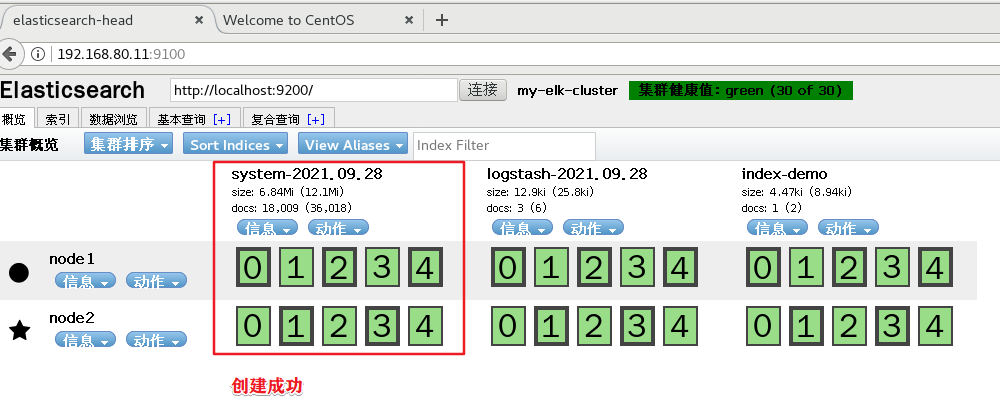Close the Welcome to CentOS tab
The height and width of the screenshot is (414, 1000).
click(x=409, y=20)
